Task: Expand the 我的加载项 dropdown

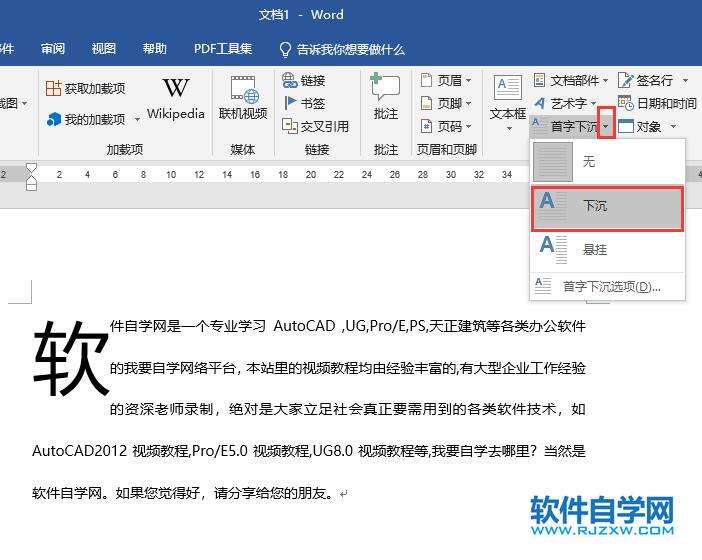Action: click(x=134, y=120)
